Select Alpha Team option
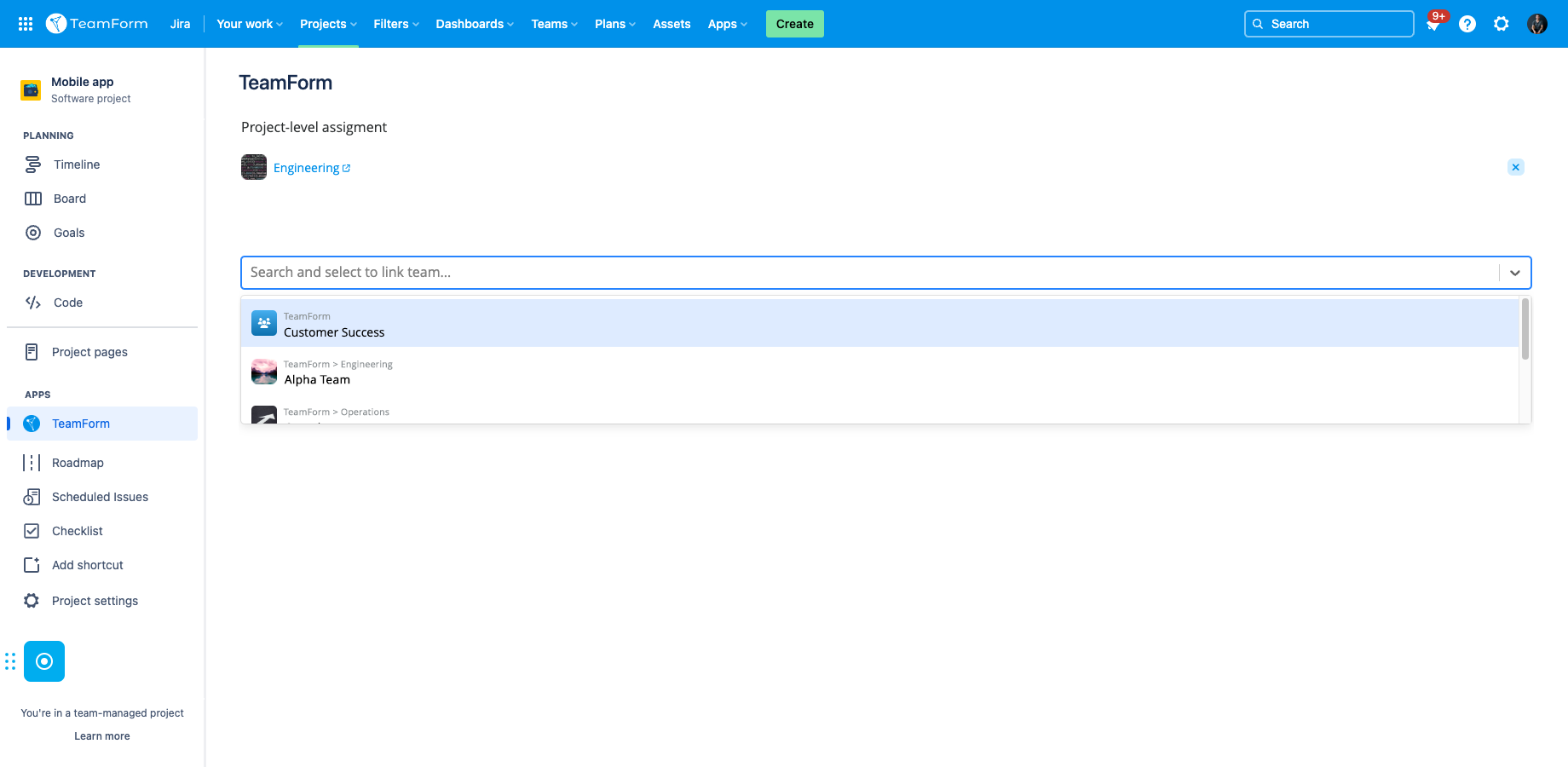This screenshot has width=1568, height=767. click(x=880, y=371)
